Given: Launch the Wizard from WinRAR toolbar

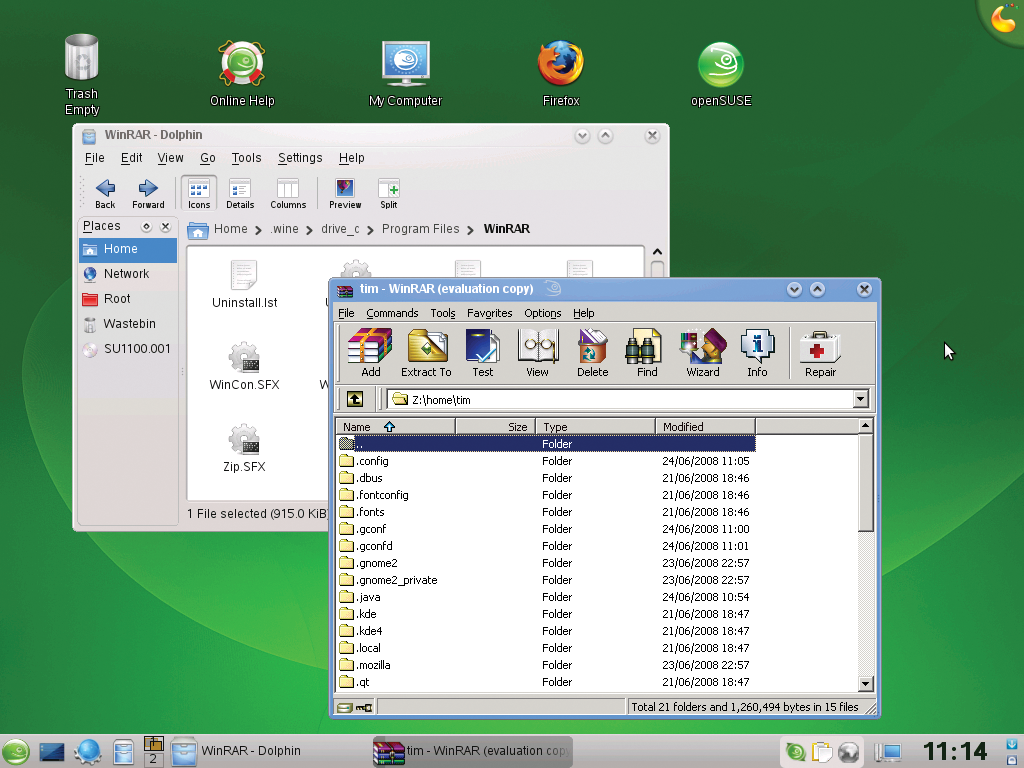Looking at the screenshot, I should click(703, 353).
